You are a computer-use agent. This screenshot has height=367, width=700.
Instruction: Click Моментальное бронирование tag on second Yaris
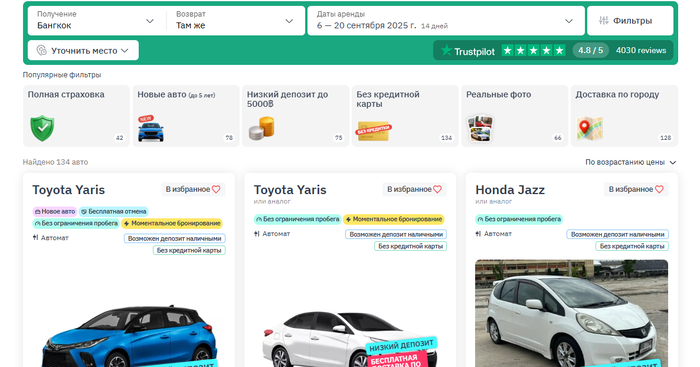[x=393, y=219]
